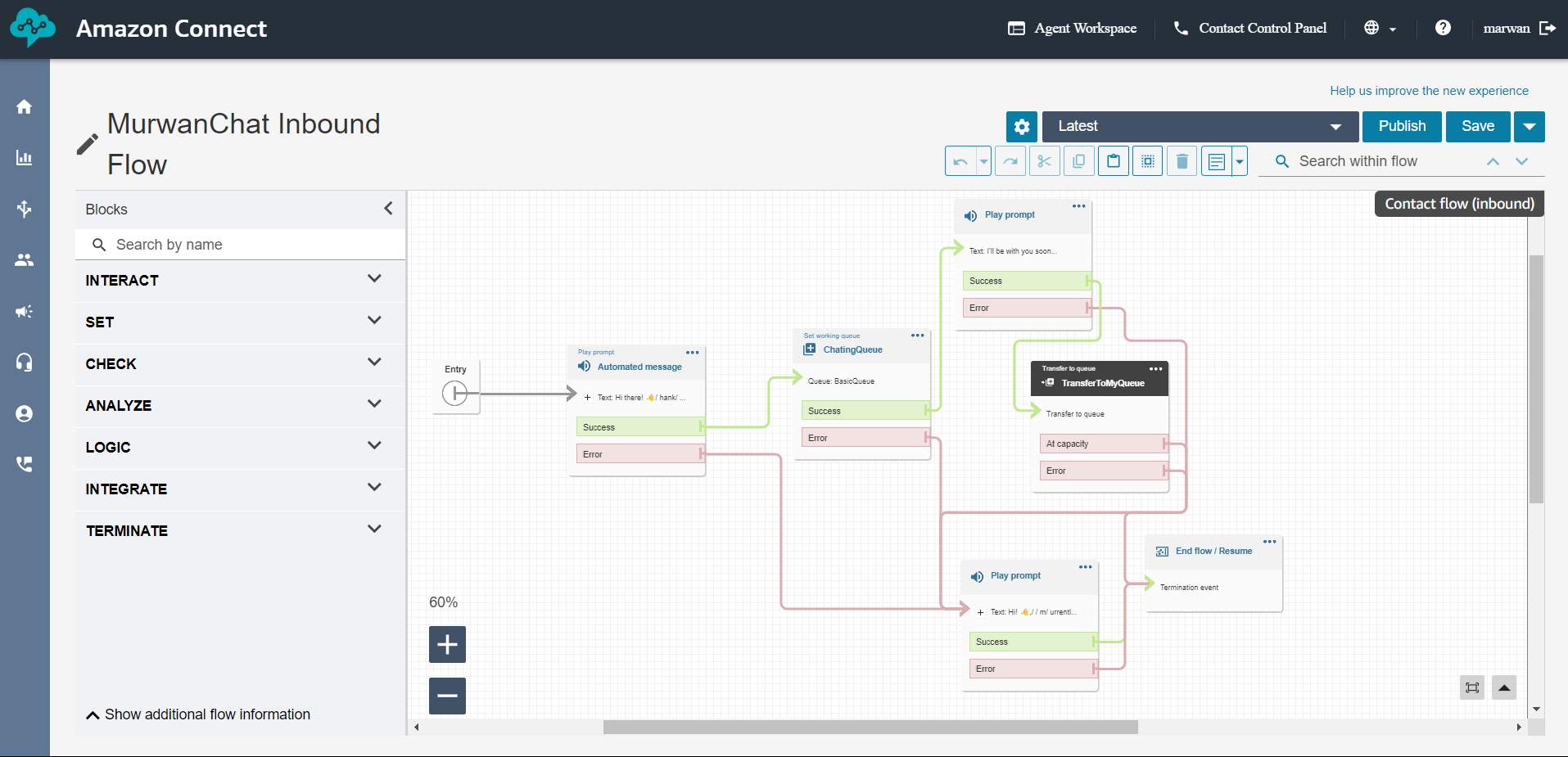Open the Profile person sidebar icon
The height and width of the screenshot is (757, 1568).
[x=25, y=413]
